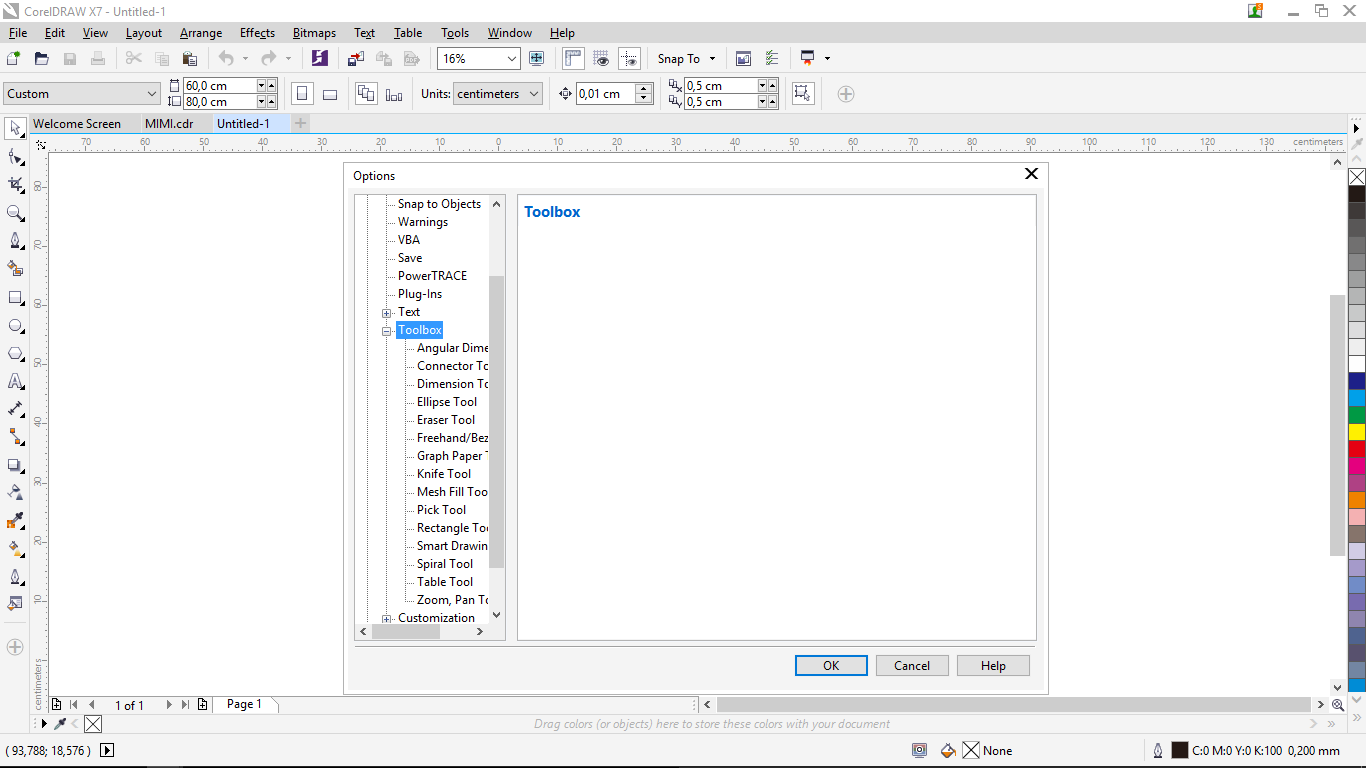Select the Crop tool
Screen dimensions: 1366x768
click(x=15, y=185)
